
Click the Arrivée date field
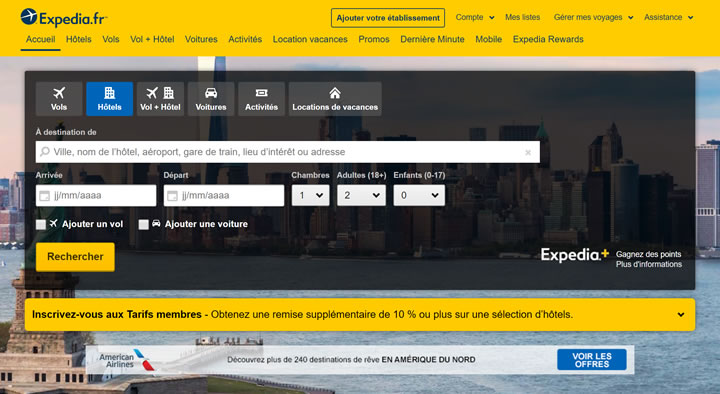(96, 196)
